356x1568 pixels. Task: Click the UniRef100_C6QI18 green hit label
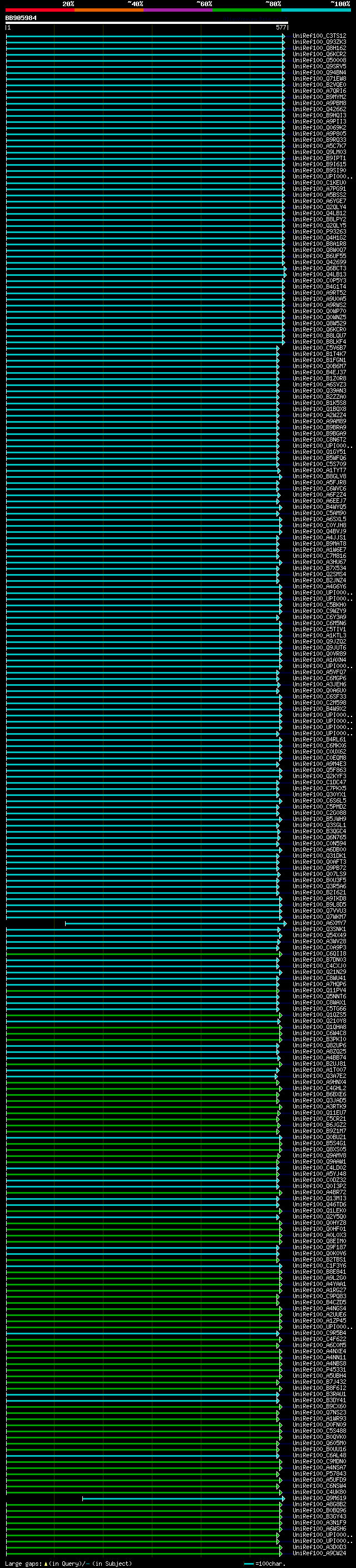coord(319,954)
